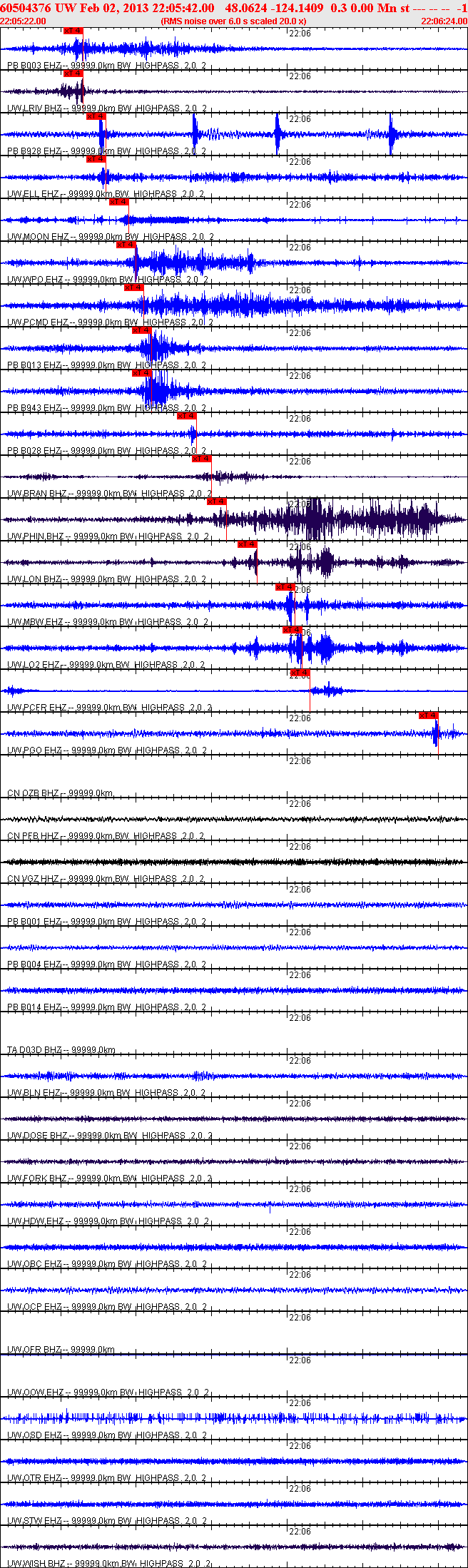Click the red pick flag on PB B003 trace

pos(73,31)
